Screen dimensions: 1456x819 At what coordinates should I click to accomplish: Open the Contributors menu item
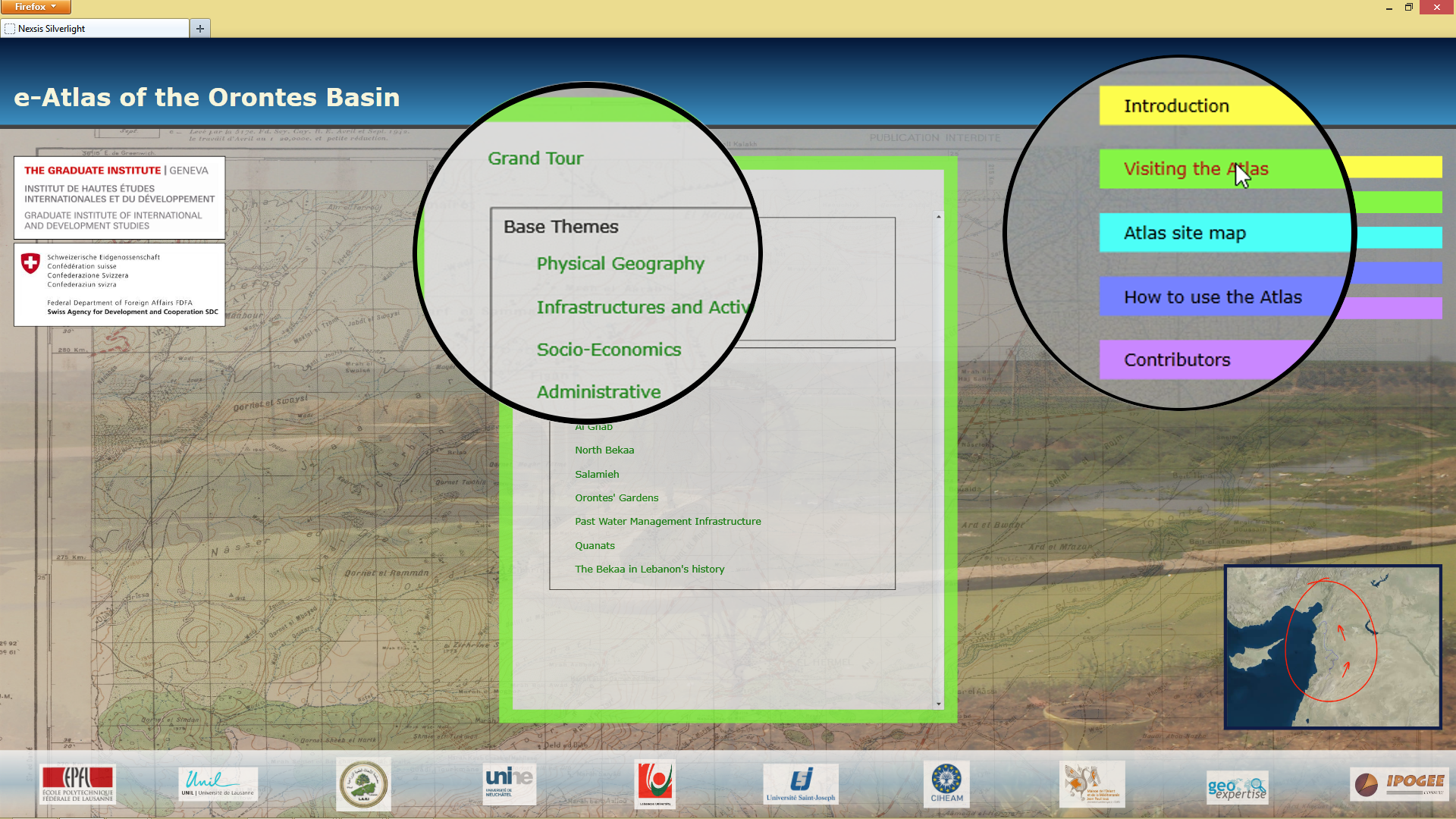[1176, 360]
